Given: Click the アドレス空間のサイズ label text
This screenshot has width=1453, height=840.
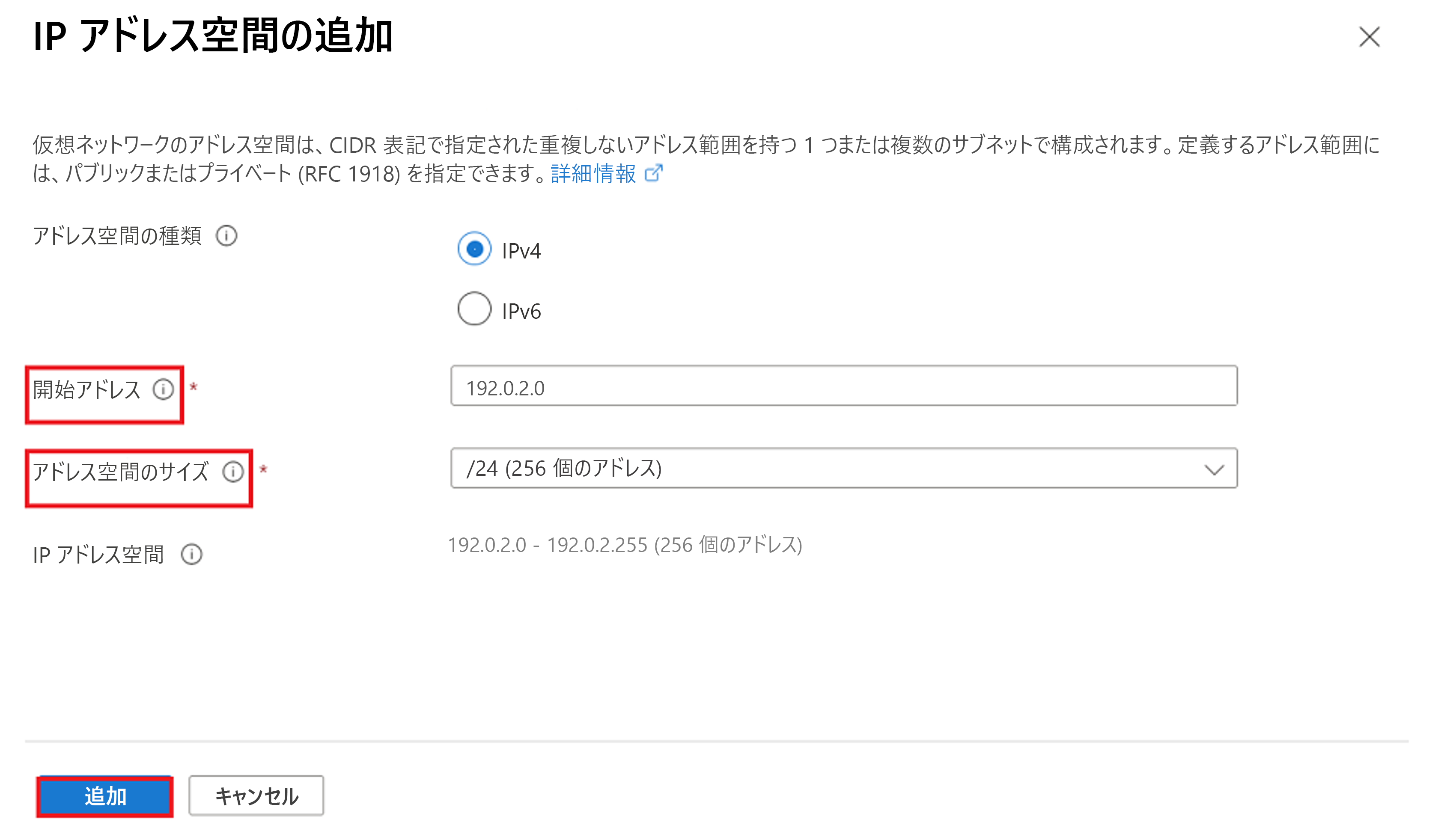Looking at the screenshot, I should pos(120,472).
